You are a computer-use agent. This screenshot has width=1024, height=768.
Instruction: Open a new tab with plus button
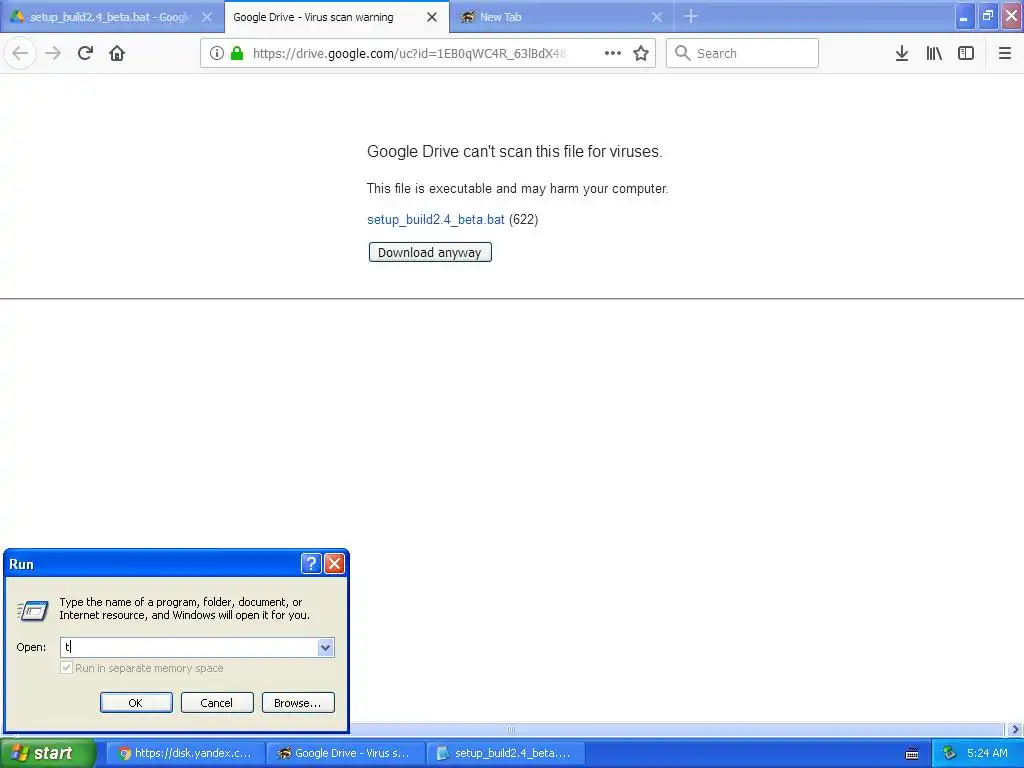pos(690,16)
